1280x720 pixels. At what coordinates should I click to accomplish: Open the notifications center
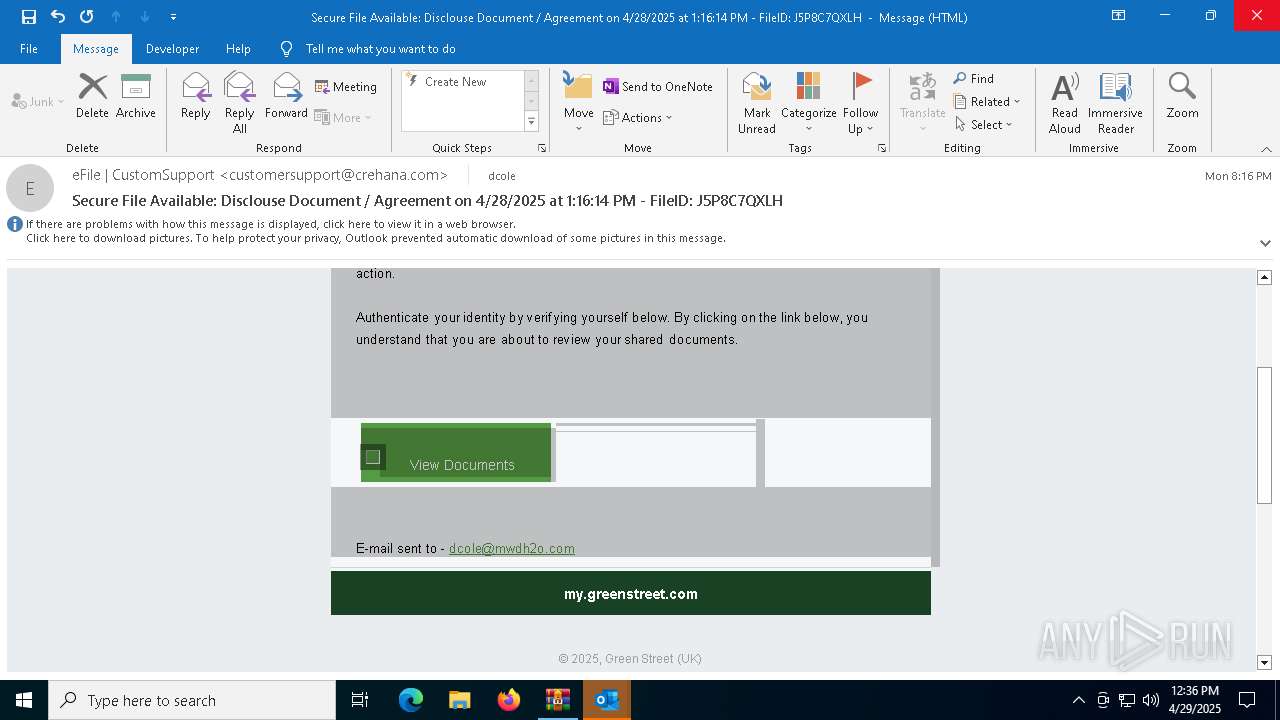[x=1247, y=700]
